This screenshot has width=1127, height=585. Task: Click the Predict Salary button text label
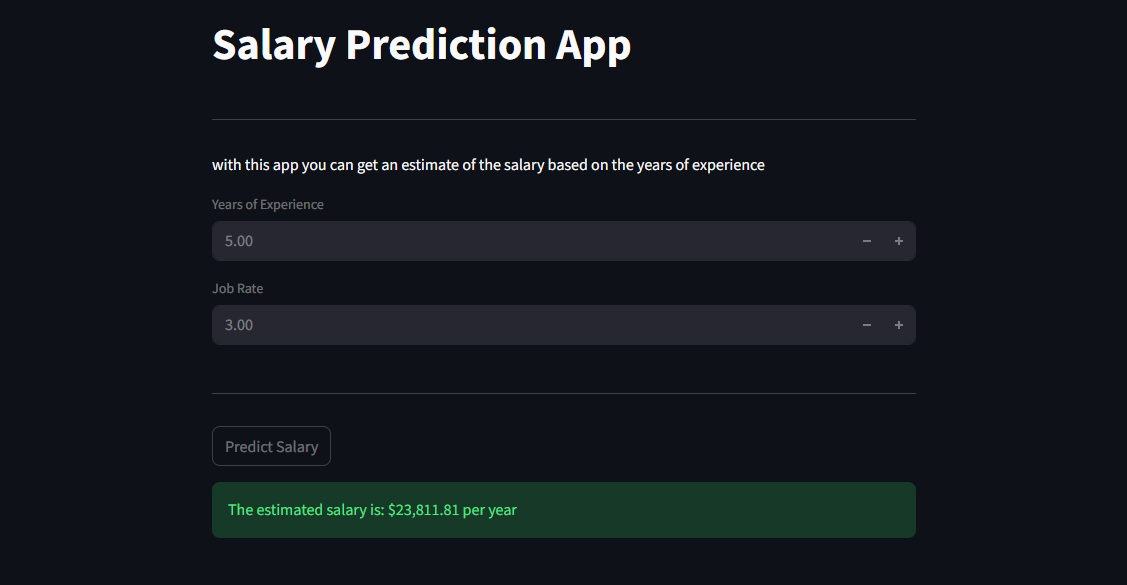coord(271,446)
